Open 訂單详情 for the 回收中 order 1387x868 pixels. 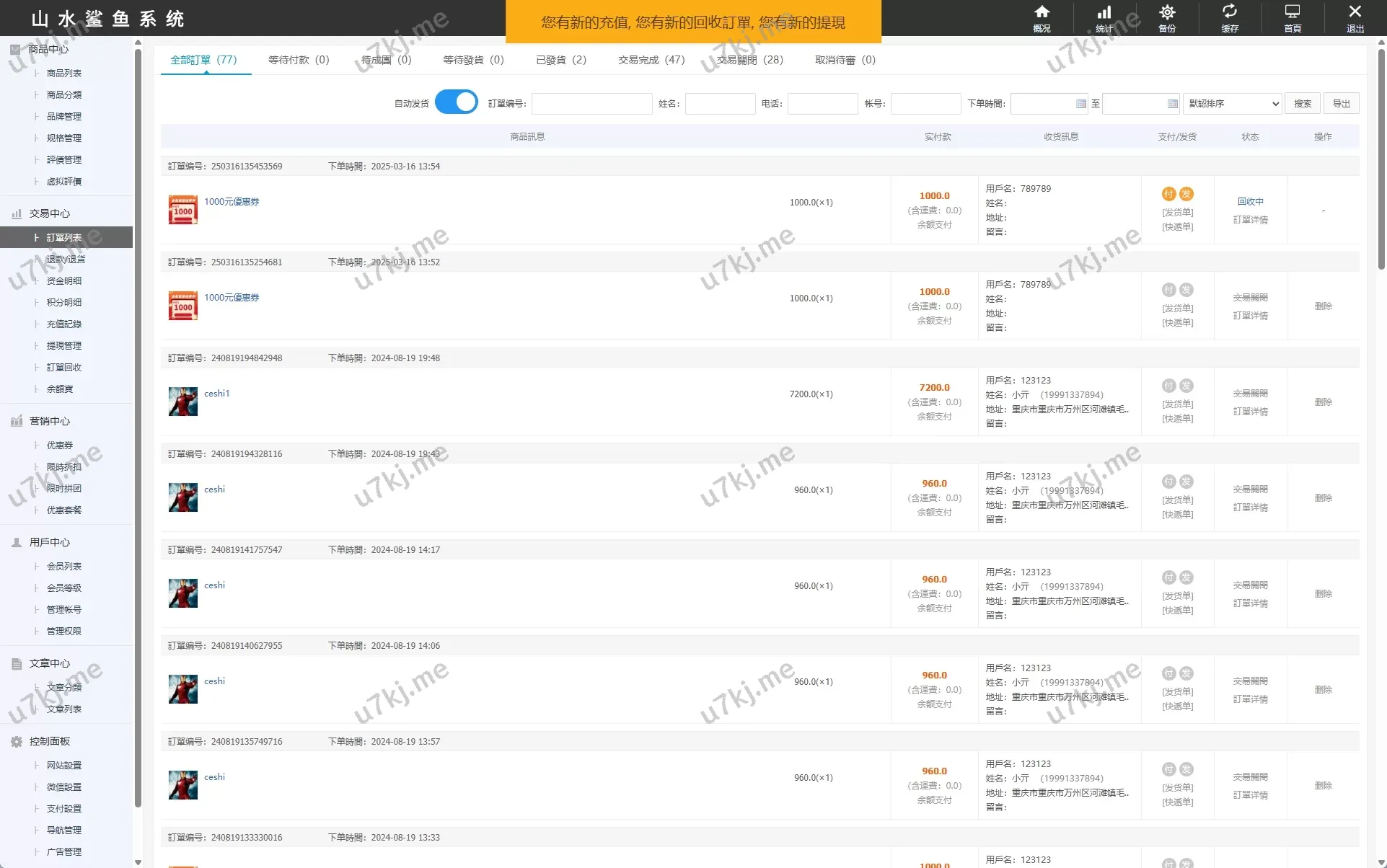pos(1250,220)
